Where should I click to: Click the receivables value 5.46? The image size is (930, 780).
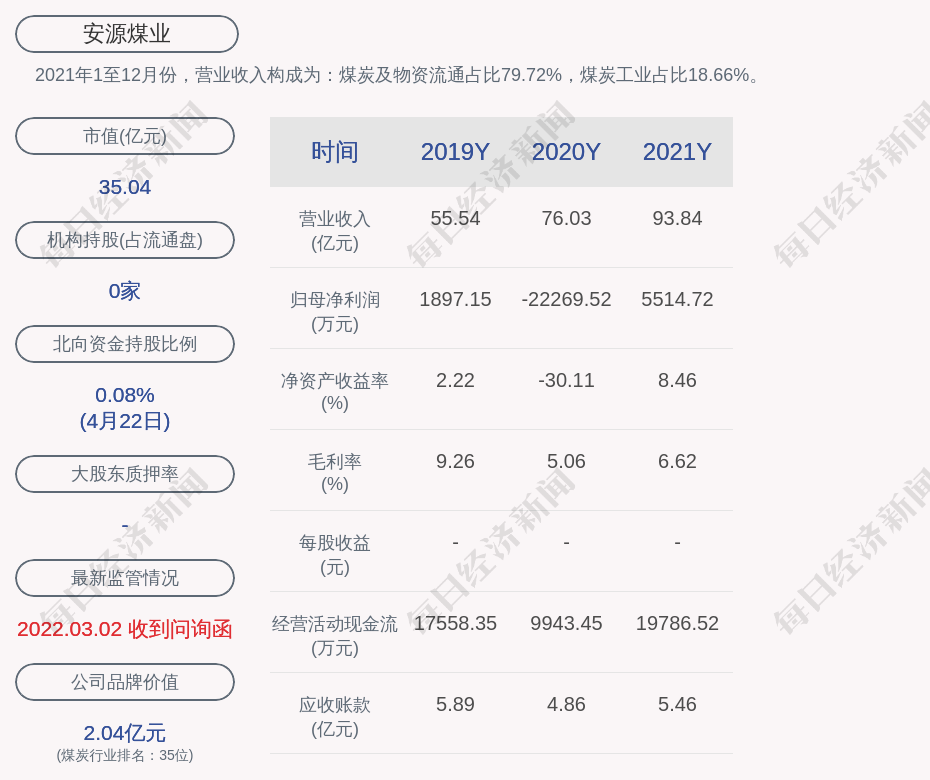pos(677,705)
